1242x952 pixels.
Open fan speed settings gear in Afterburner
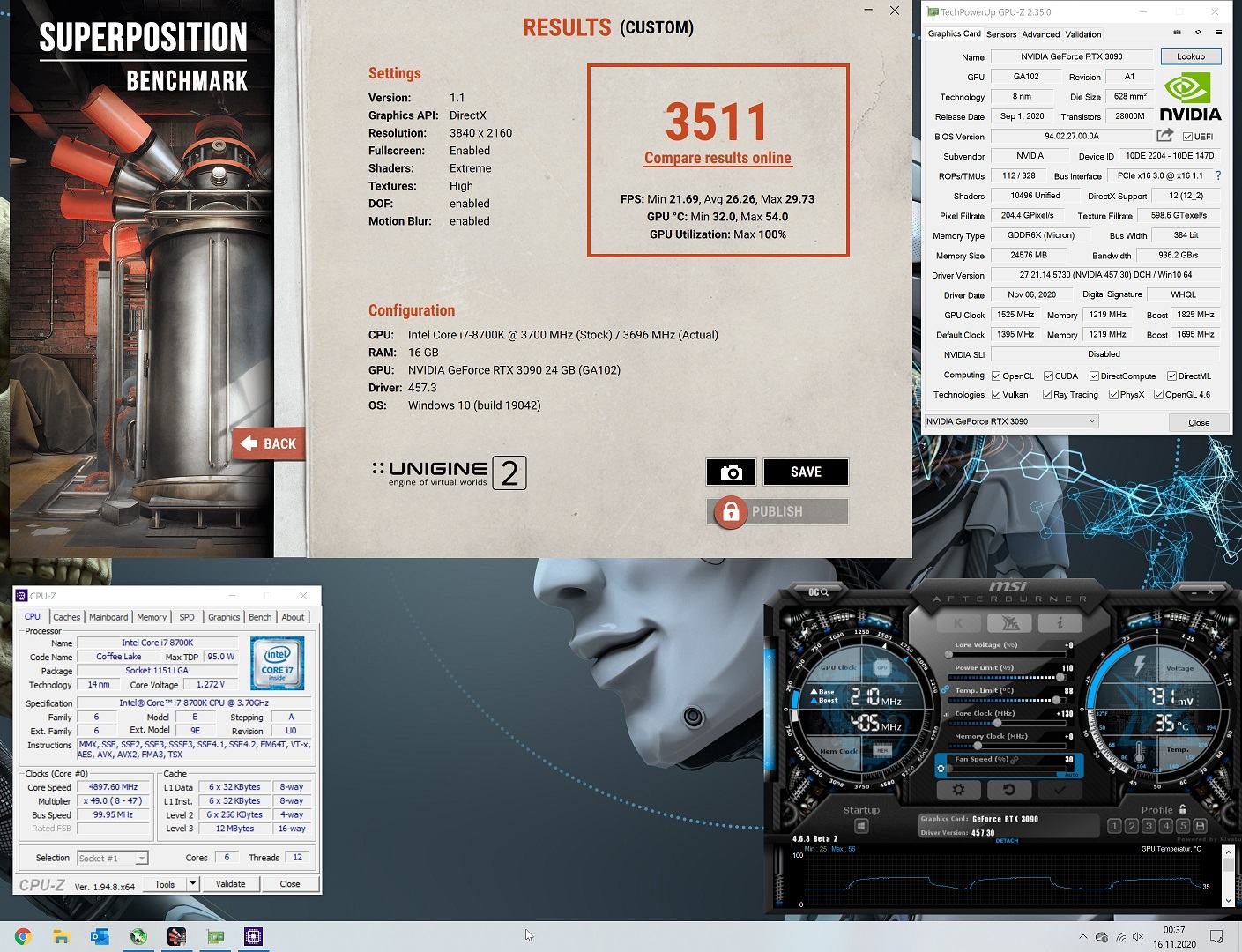(941, 769)
